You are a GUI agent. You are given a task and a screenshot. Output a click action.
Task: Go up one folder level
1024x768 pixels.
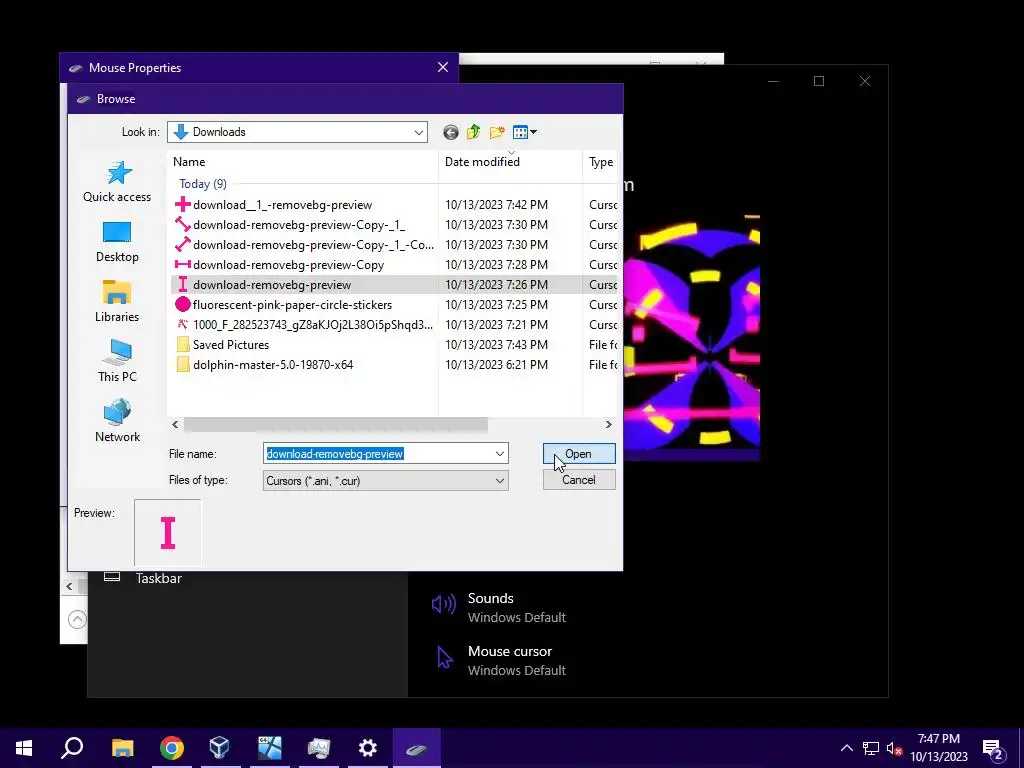(473, 133)
